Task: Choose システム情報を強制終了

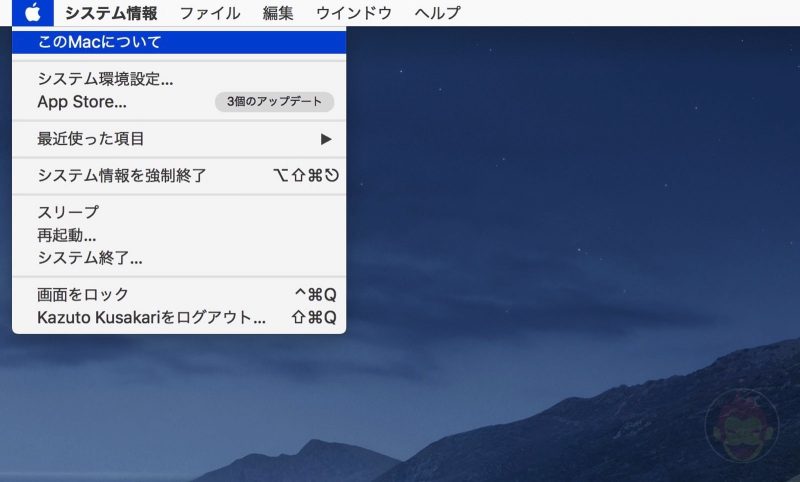Action: tap(179, 175)
